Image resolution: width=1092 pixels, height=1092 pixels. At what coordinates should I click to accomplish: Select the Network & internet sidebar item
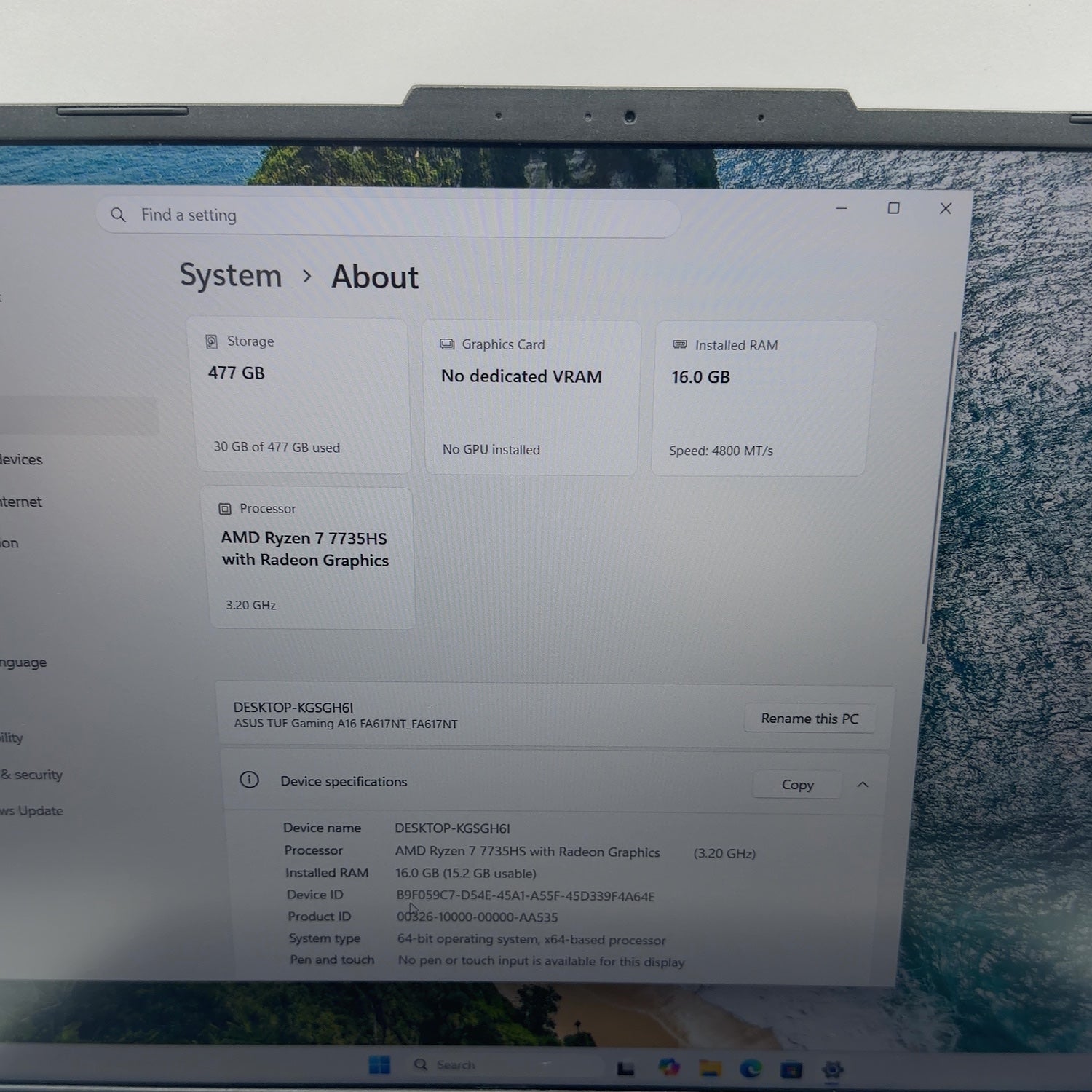[22, 502]
